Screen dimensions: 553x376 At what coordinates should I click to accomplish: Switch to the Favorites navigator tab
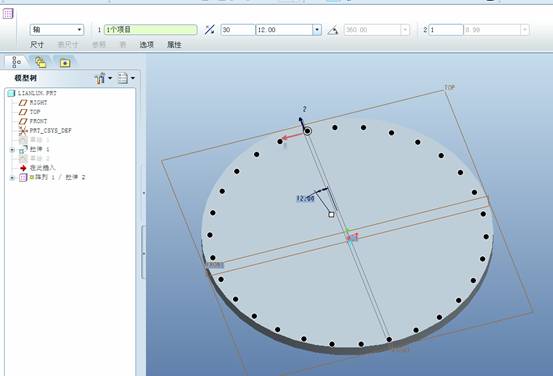point(65,63)
